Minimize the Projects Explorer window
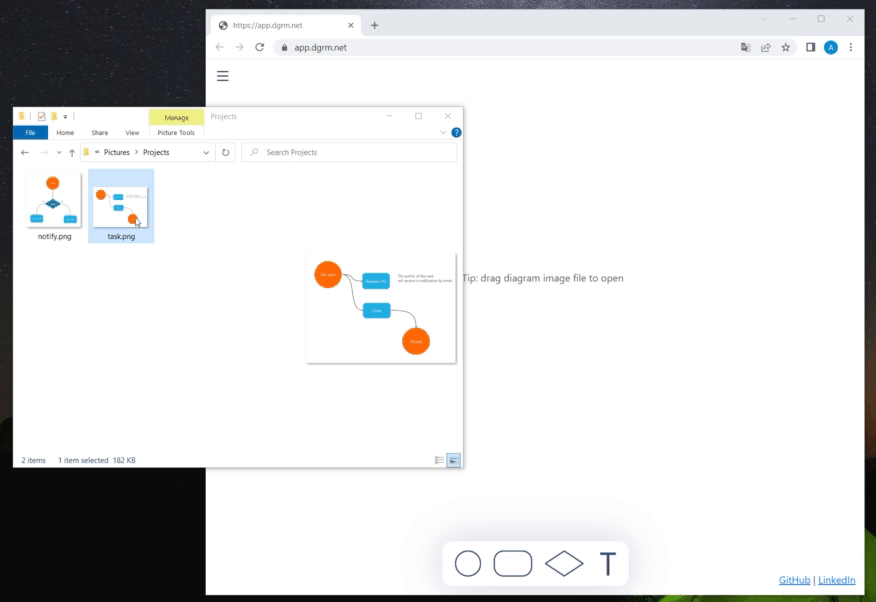 tap(389, 116)
